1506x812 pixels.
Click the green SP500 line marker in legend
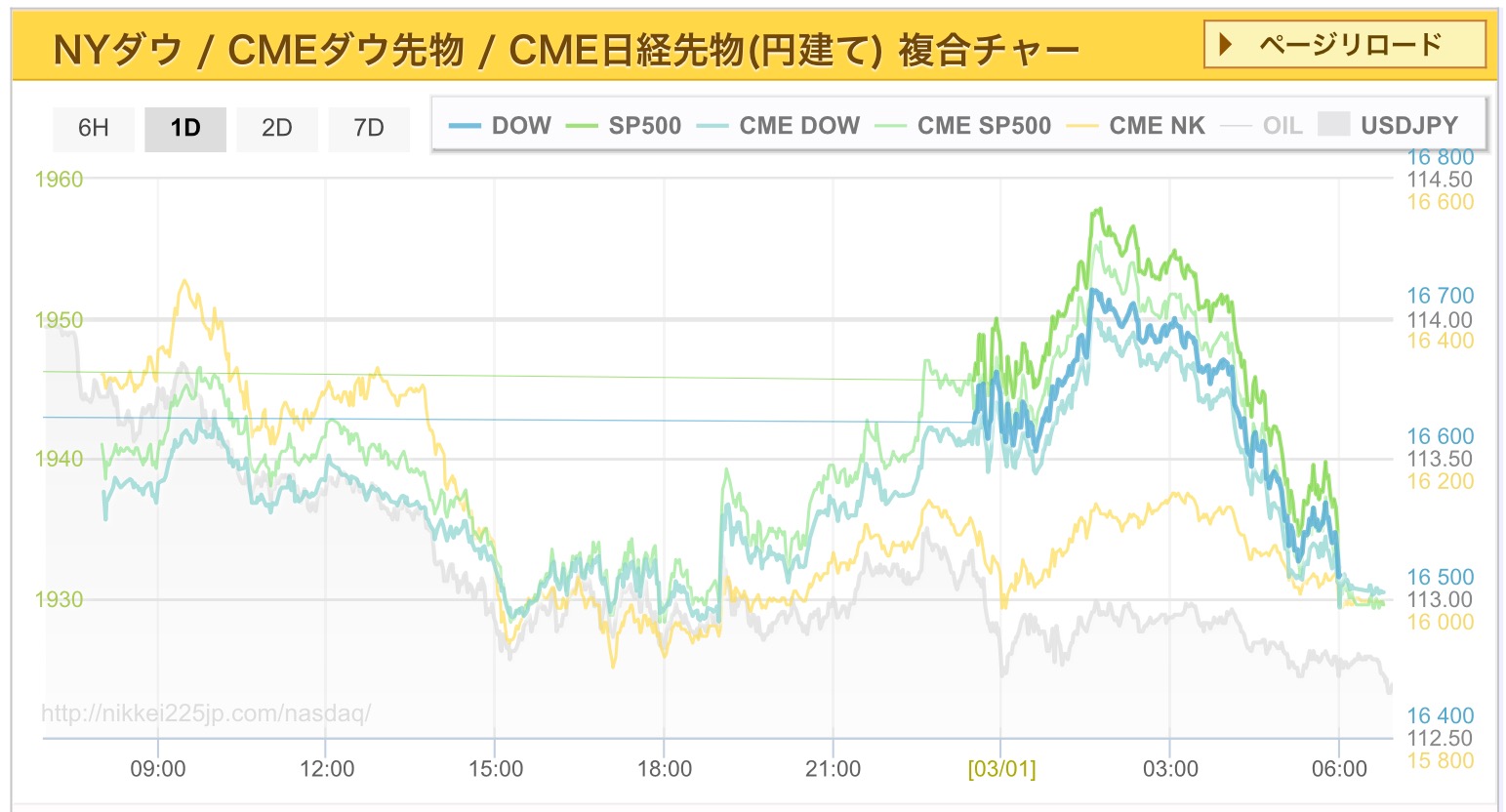(582, 126)
